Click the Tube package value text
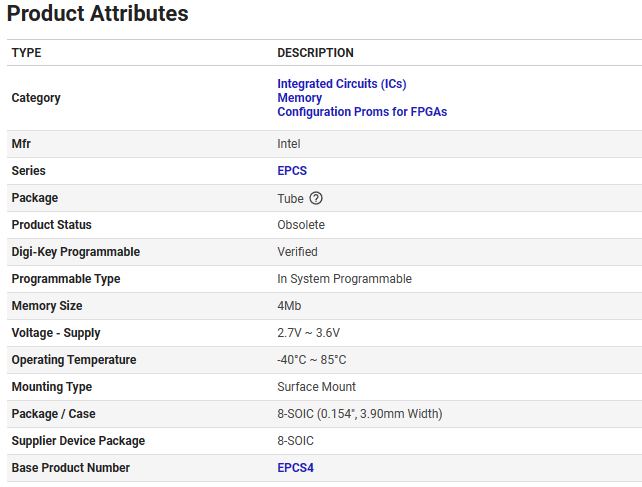 coord(290,198)
